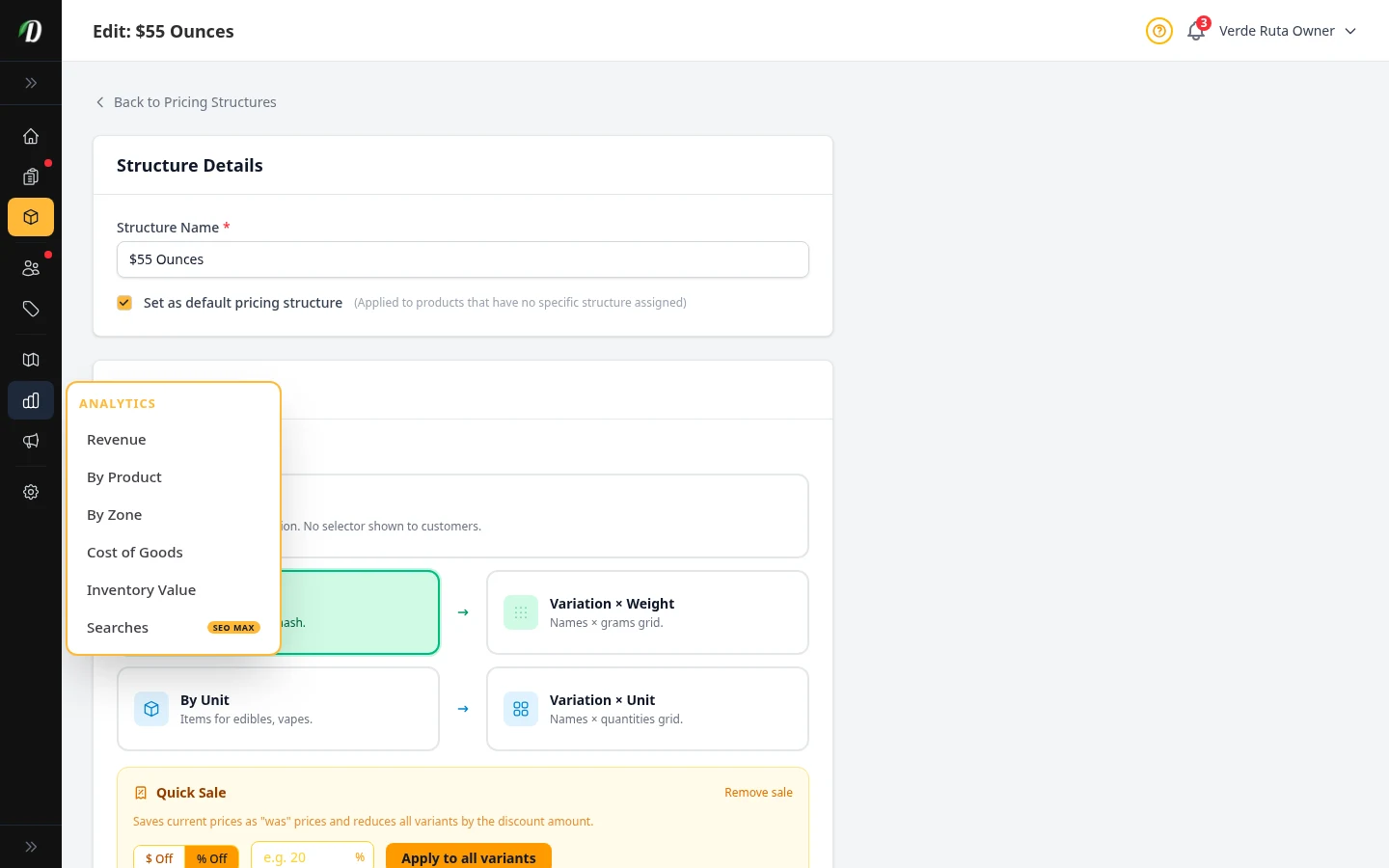
Task: Choose Cost of Goods in the Analytics menu
Action: (x=135, y=552)
